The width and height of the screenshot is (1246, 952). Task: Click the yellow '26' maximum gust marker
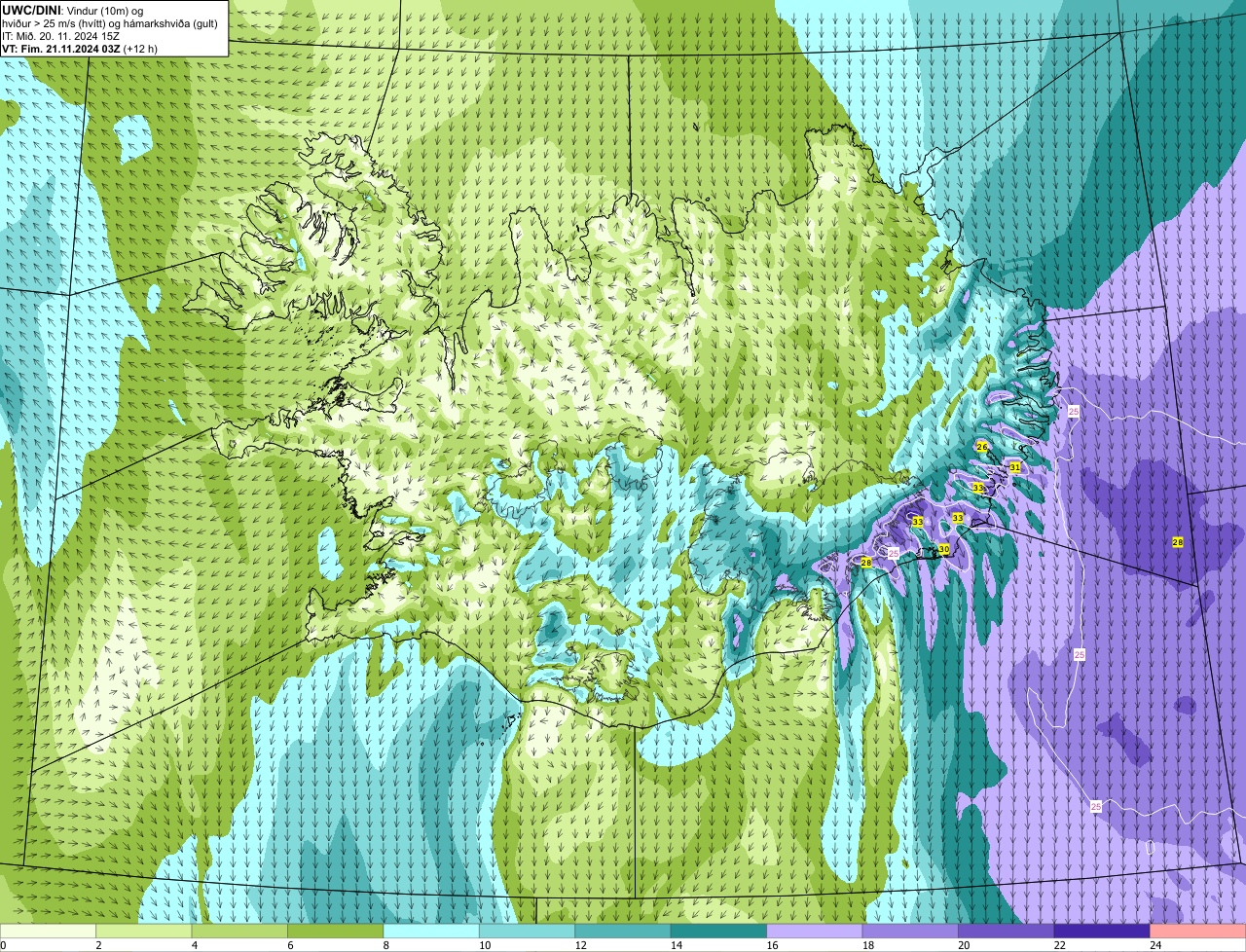(x=982, y=447)
